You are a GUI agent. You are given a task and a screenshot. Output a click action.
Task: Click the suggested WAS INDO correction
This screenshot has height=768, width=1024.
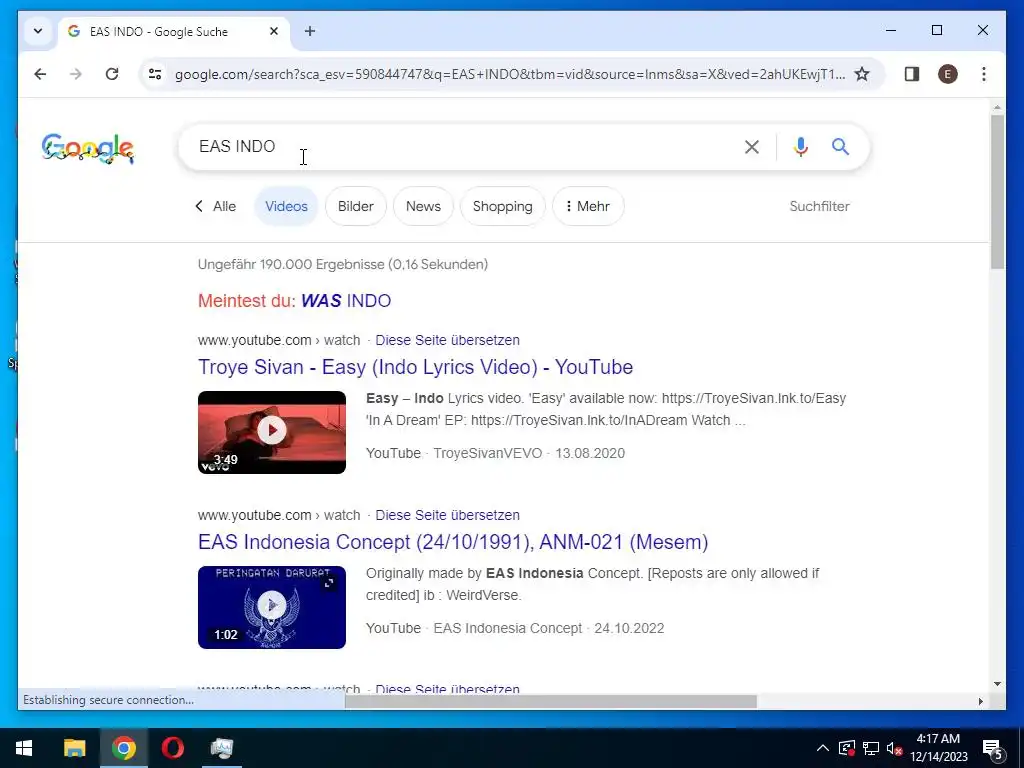345,301
